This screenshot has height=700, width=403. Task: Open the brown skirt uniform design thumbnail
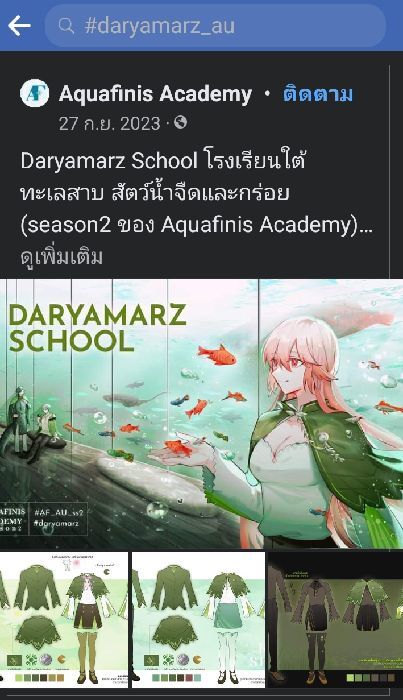pyautogui.click(x=64, y=620)
